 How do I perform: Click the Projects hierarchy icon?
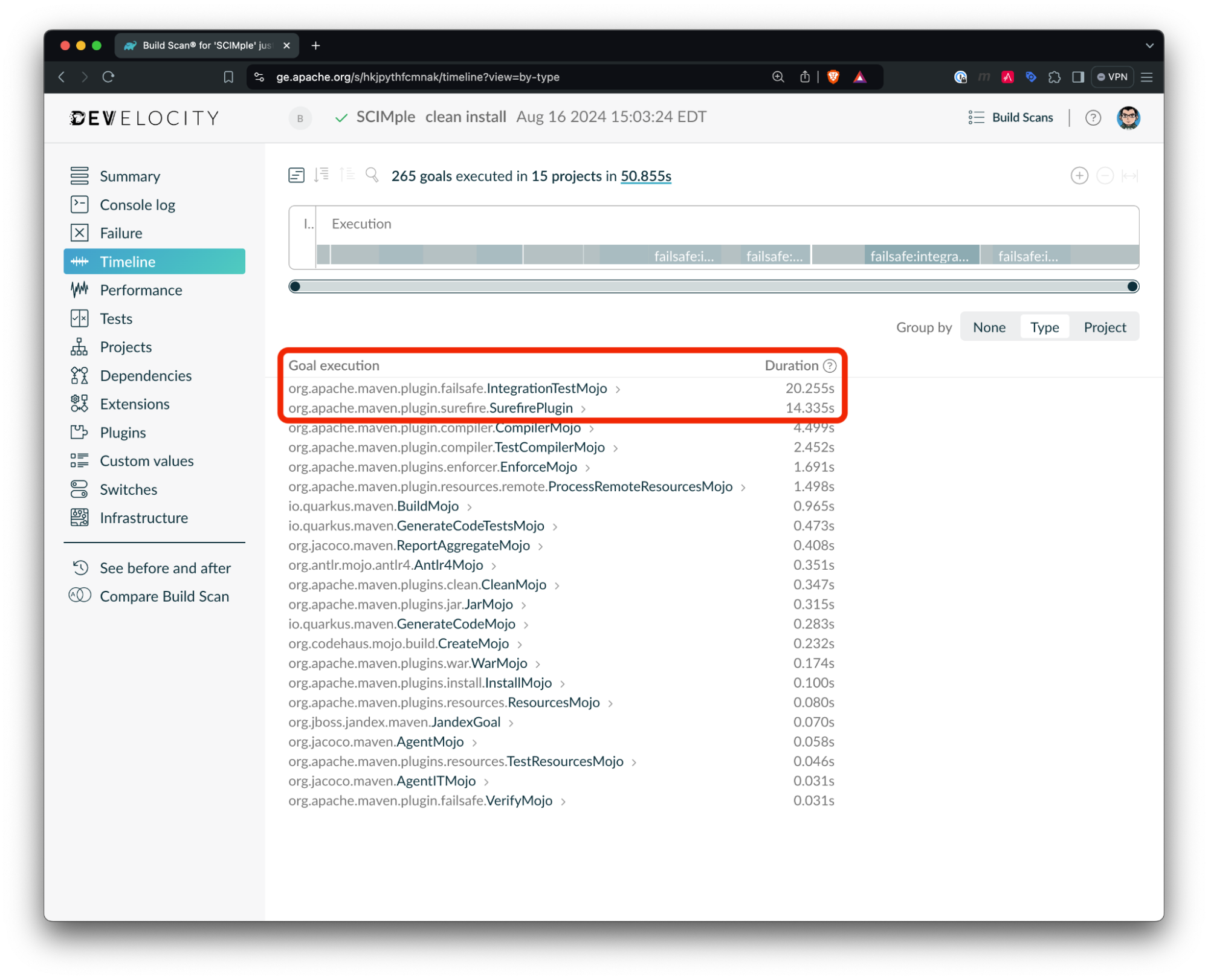[x=80, y=347]
